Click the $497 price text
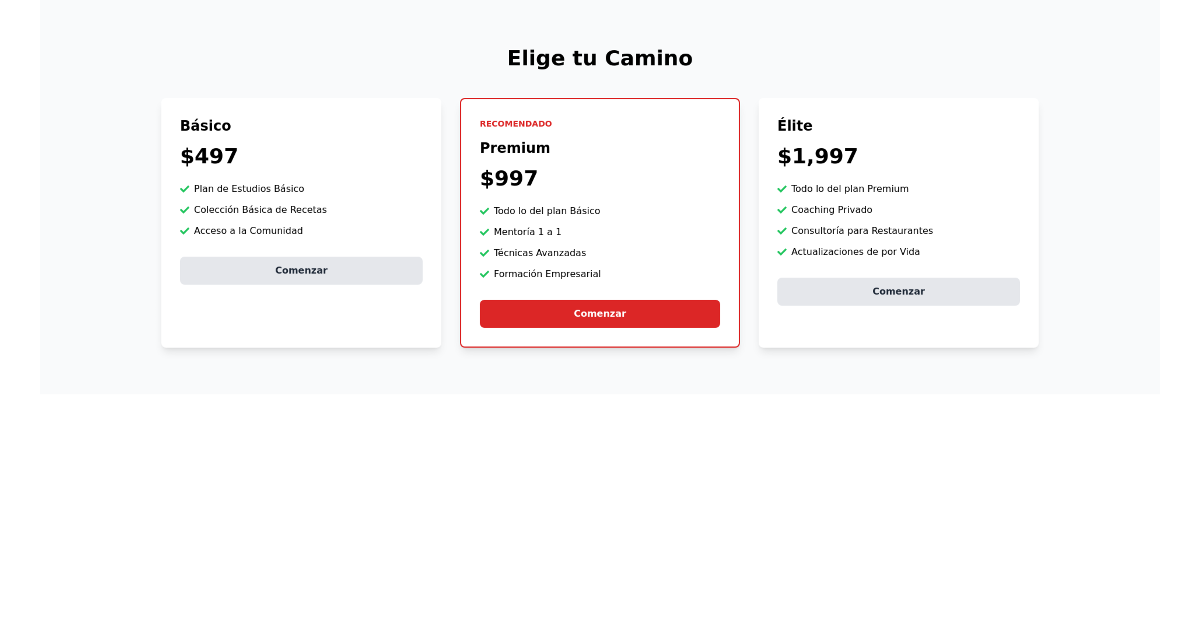 click(x=208, y=156)
